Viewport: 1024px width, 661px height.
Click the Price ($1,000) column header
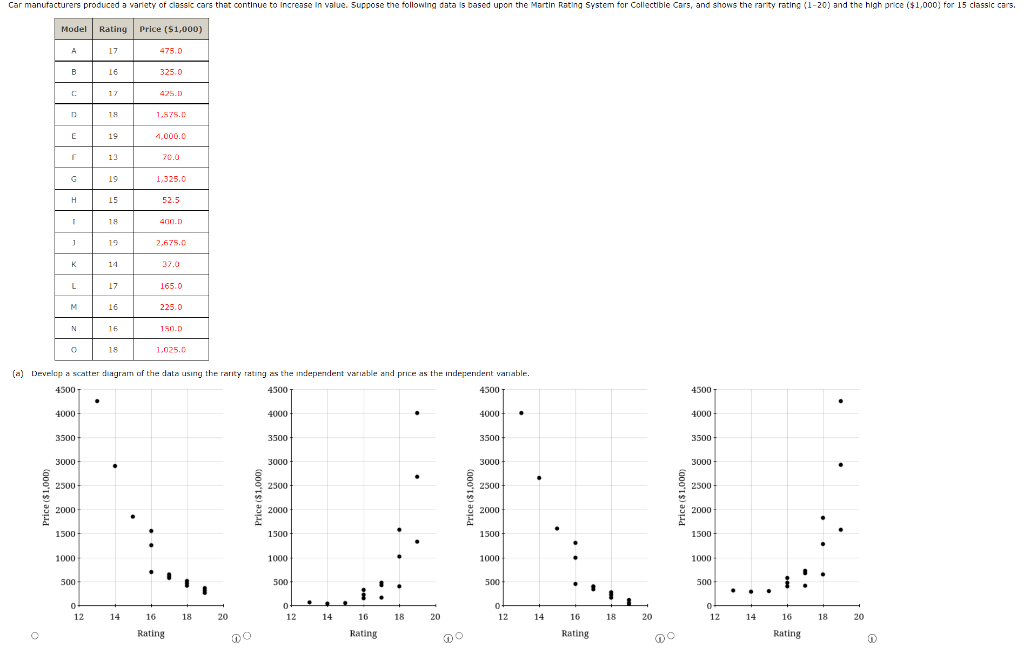coord(169,29)
